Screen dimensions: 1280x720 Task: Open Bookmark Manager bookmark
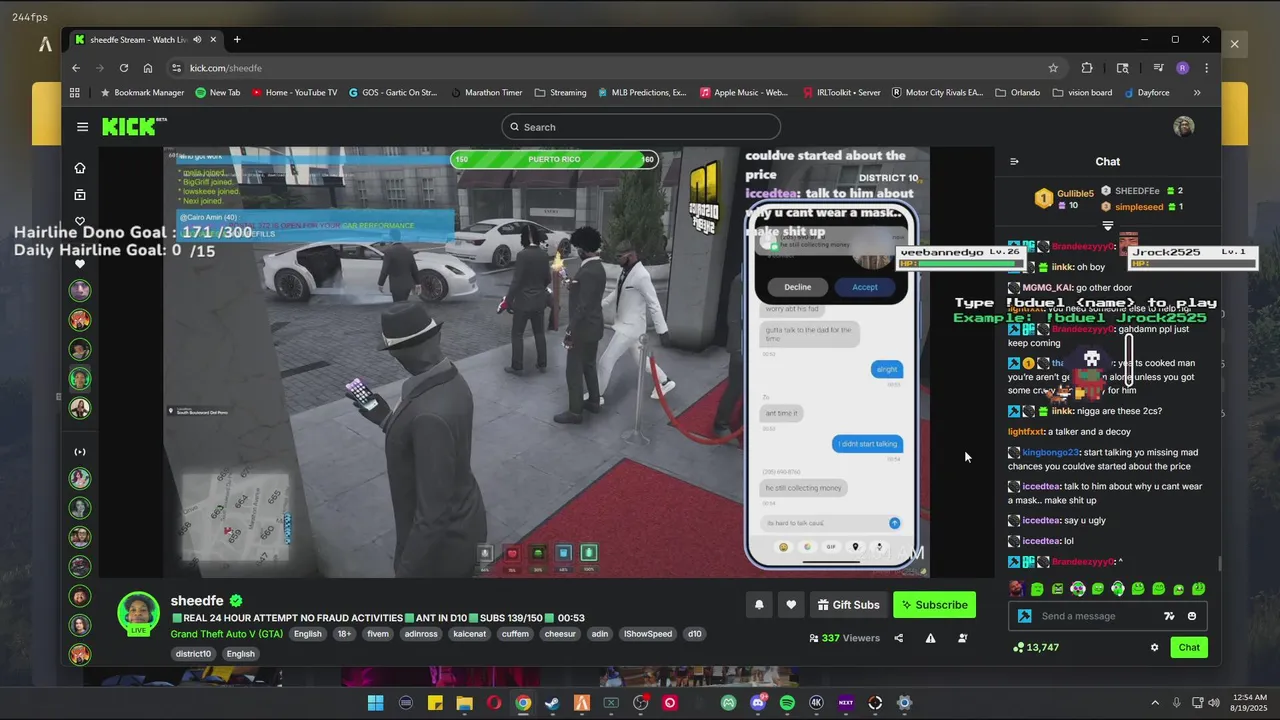pyautogui.click(x=141, y=93)
